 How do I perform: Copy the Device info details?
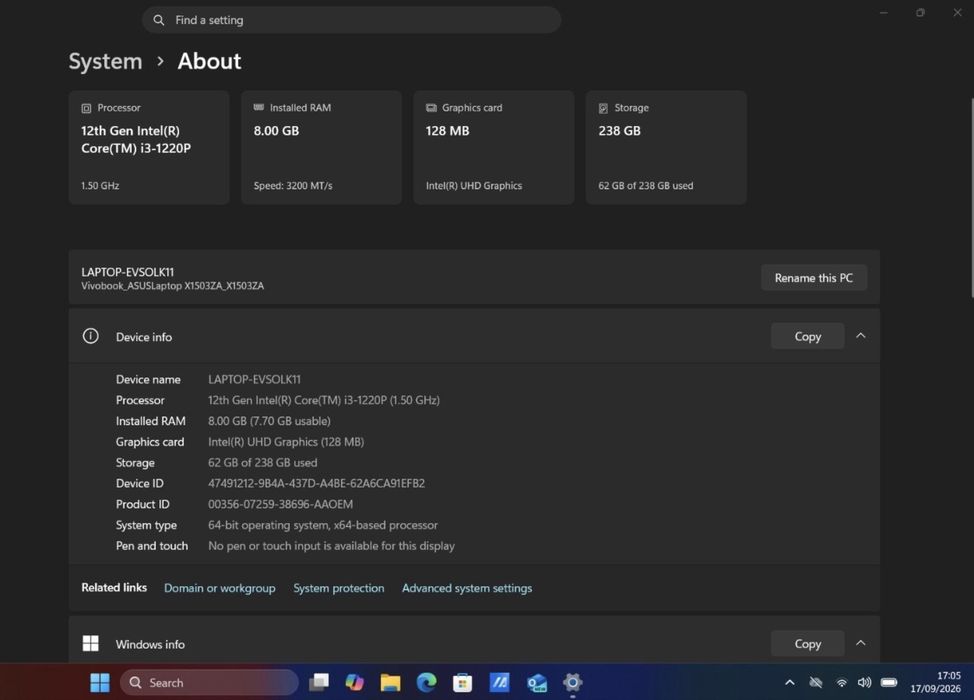(x=808, y=336)
